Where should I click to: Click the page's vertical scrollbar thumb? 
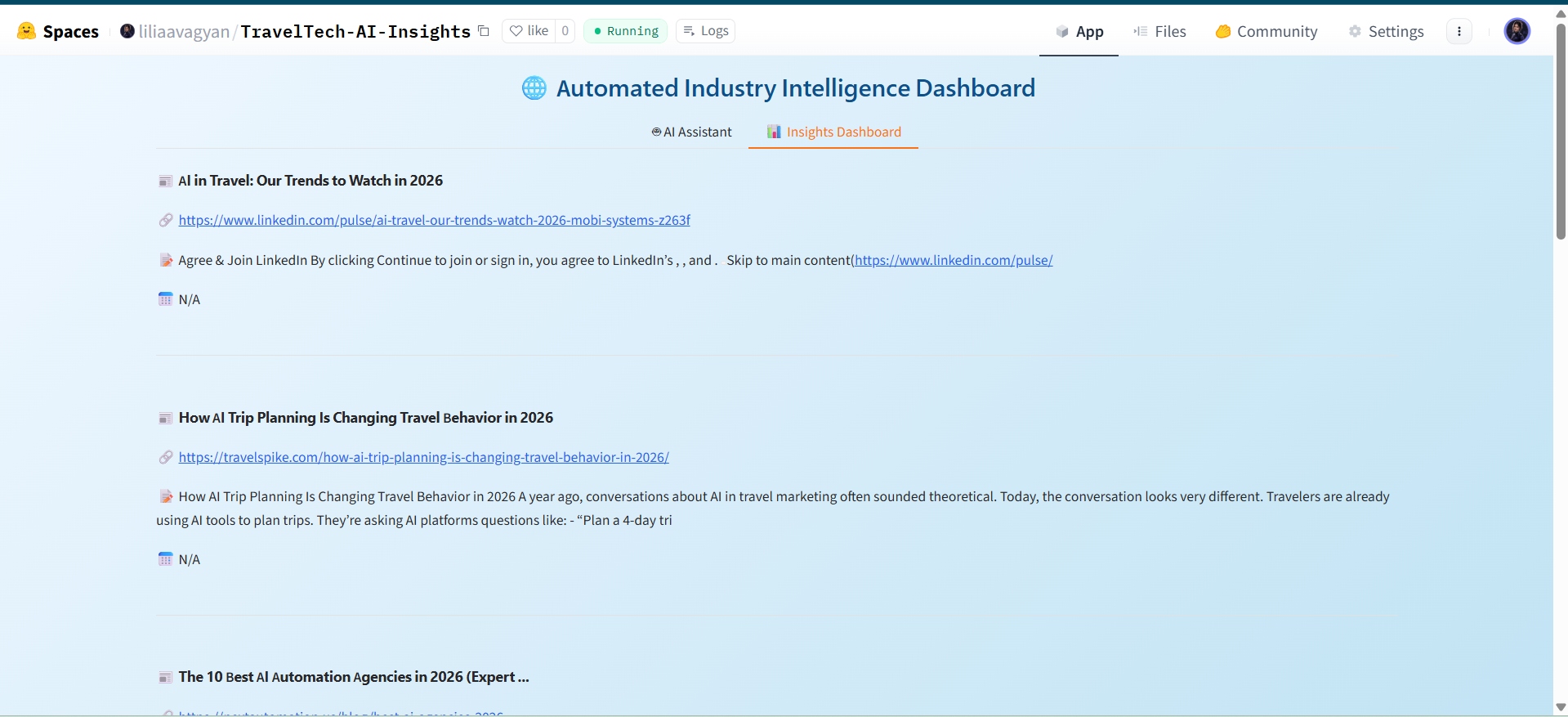(x=1561, y=131)
